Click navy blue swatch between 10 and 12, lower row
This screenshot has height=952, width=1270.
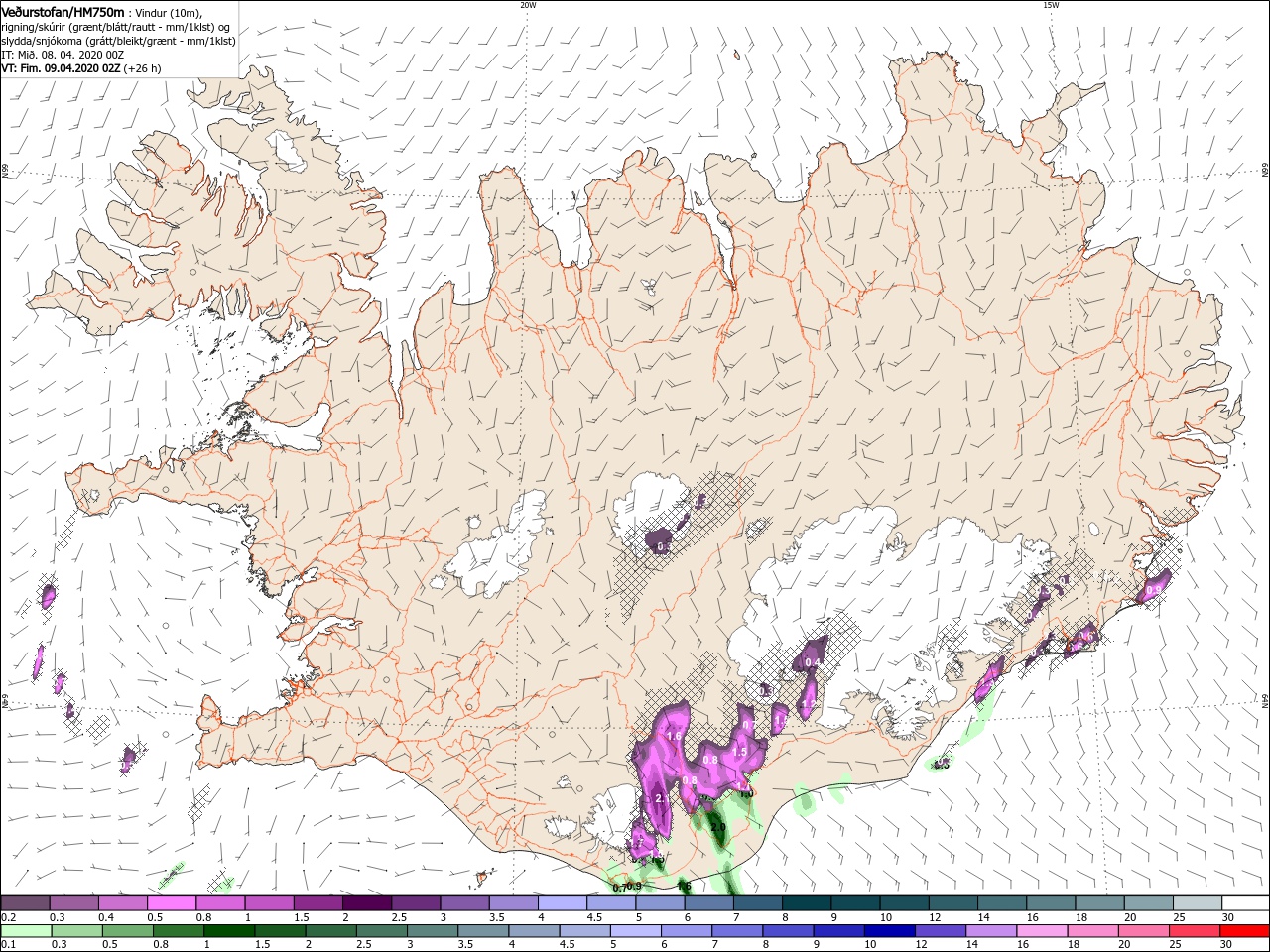coord(890,931)
